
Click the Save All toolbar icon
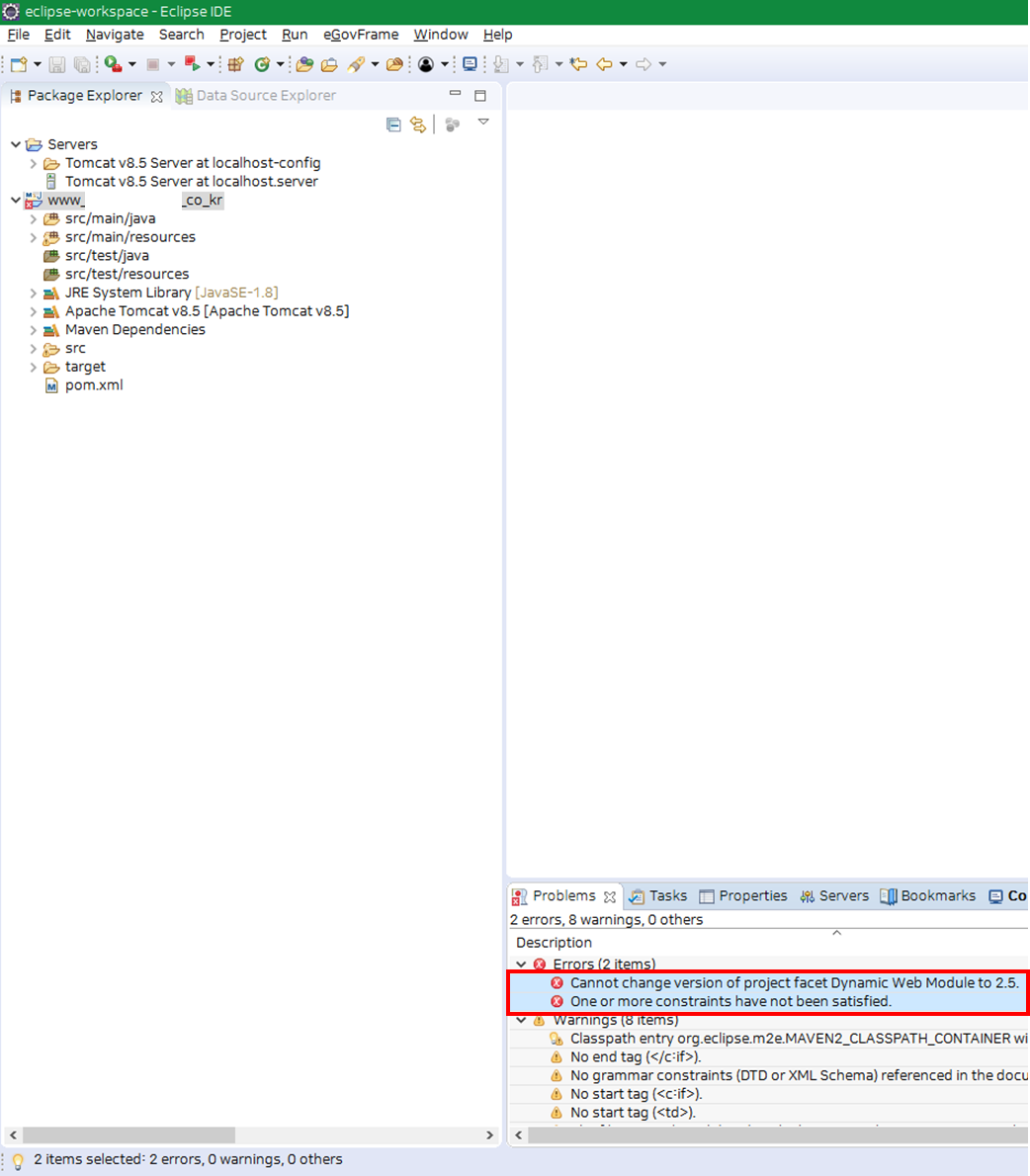[82, 64]
